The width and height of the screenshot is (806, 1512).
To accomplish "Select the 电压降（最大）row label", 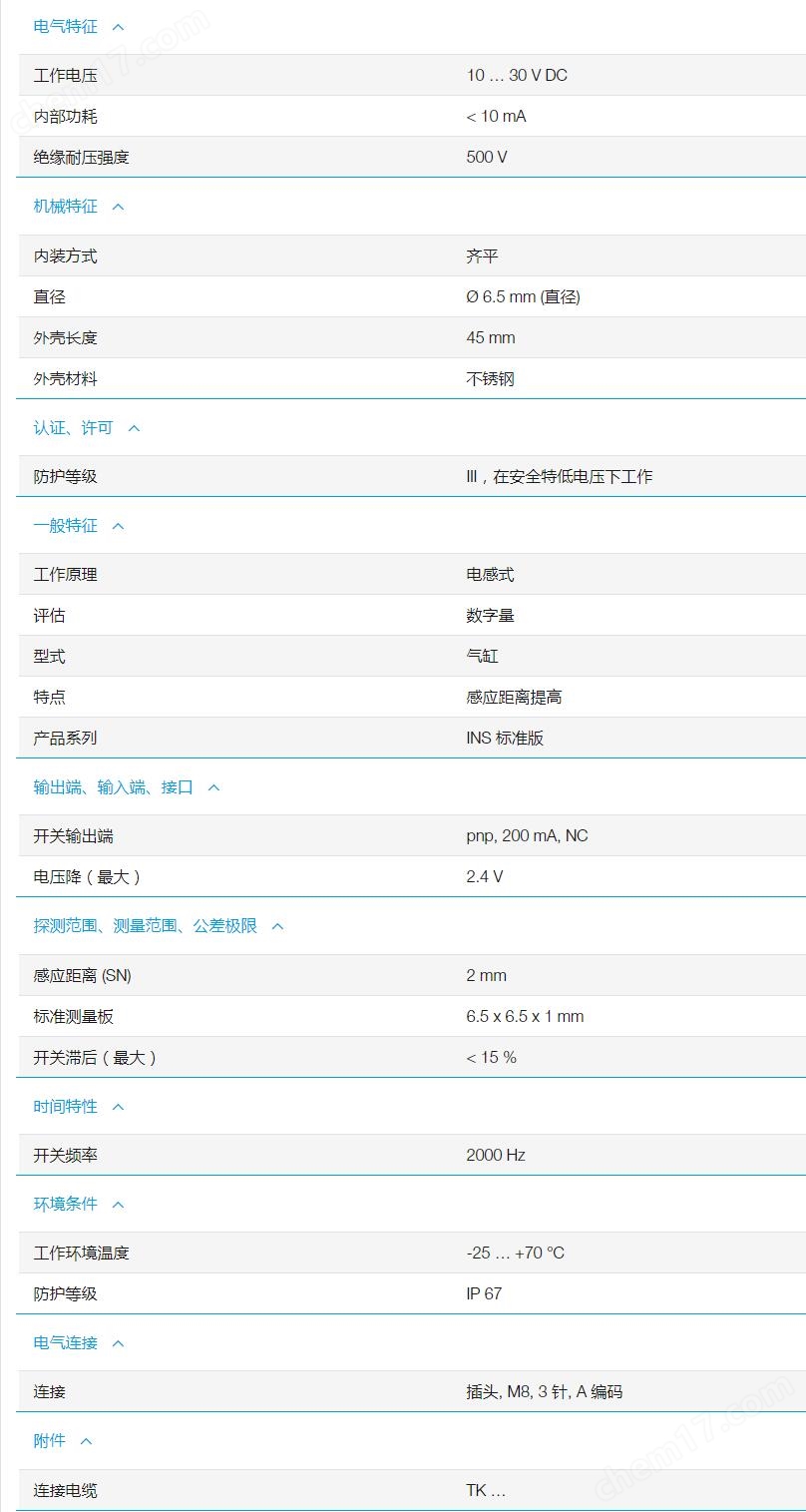I will pyautogui.click(x=88, y=877).
